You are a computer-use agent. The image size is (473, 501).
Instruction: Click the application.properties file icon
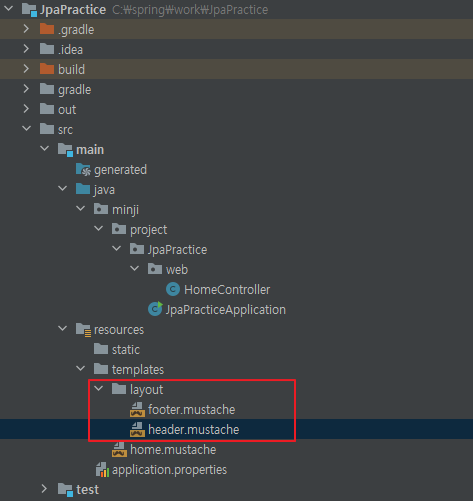tap(102, 469)
